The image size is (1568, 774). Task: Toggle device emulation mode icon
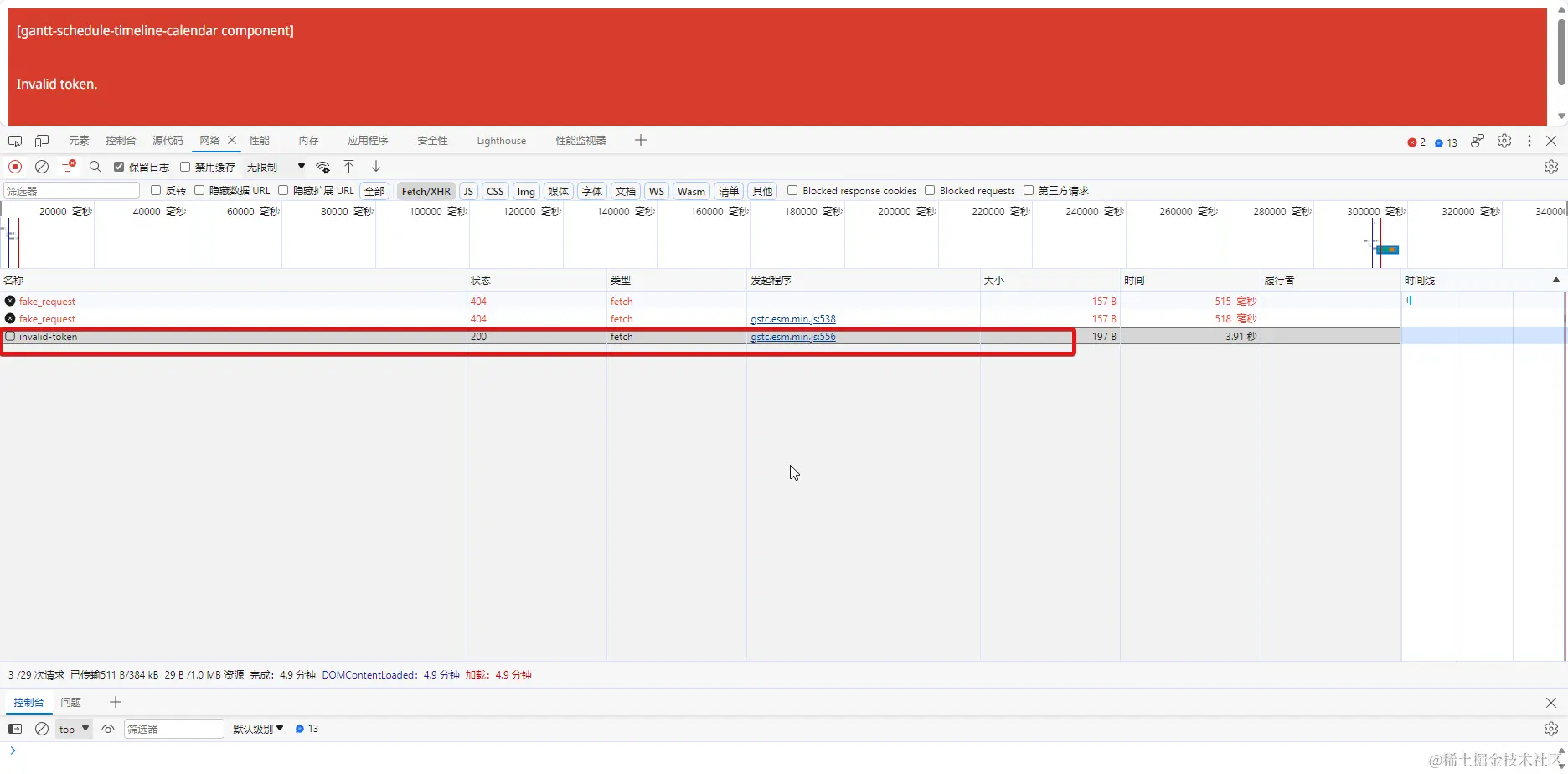coord(42,141)
